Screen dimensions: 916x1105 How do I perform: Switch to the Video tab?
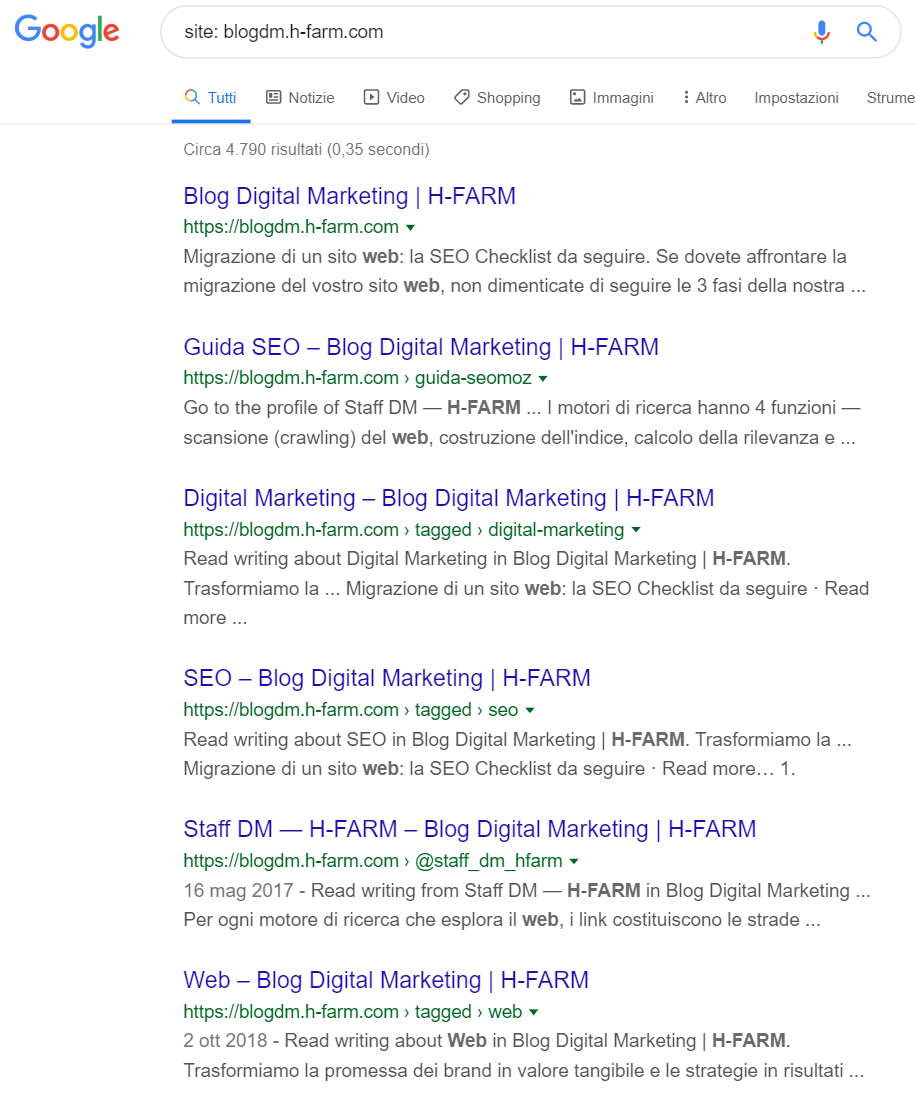[394, 98]
